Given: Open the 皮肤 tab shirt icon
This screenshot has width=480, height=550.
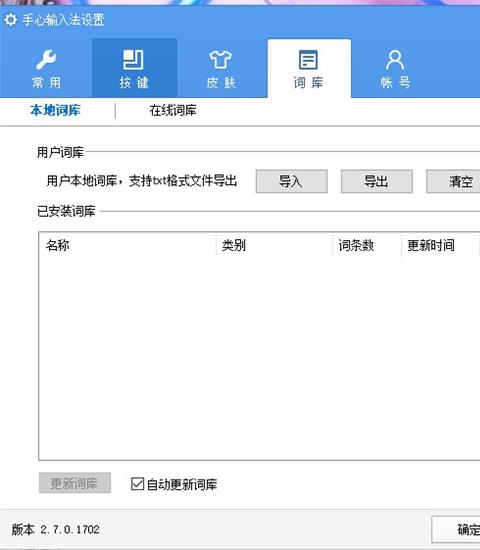Looking at the screenshot, I should [x=220, y=59].
